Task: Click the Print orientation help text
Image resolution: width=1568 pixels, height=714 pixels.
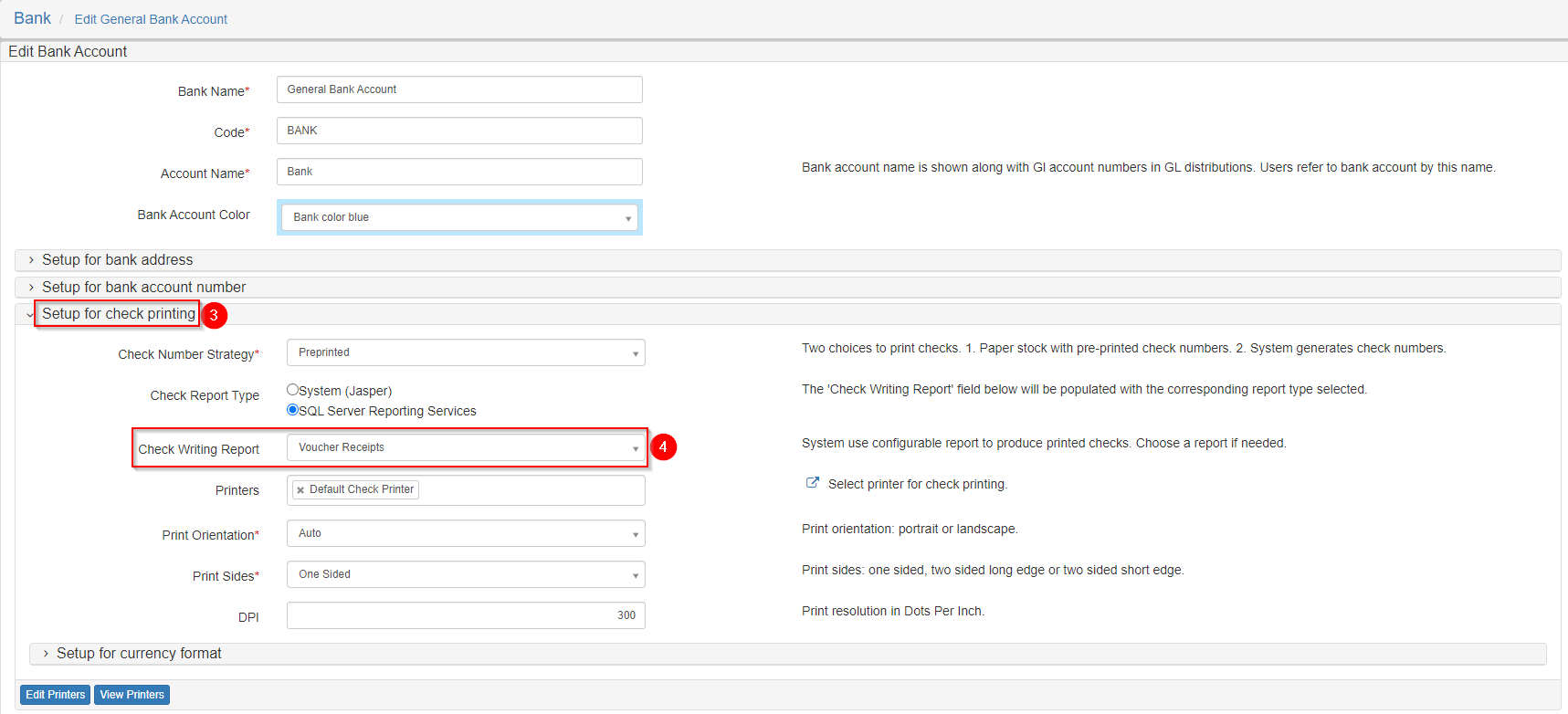Action: click(x=910, y=529)
